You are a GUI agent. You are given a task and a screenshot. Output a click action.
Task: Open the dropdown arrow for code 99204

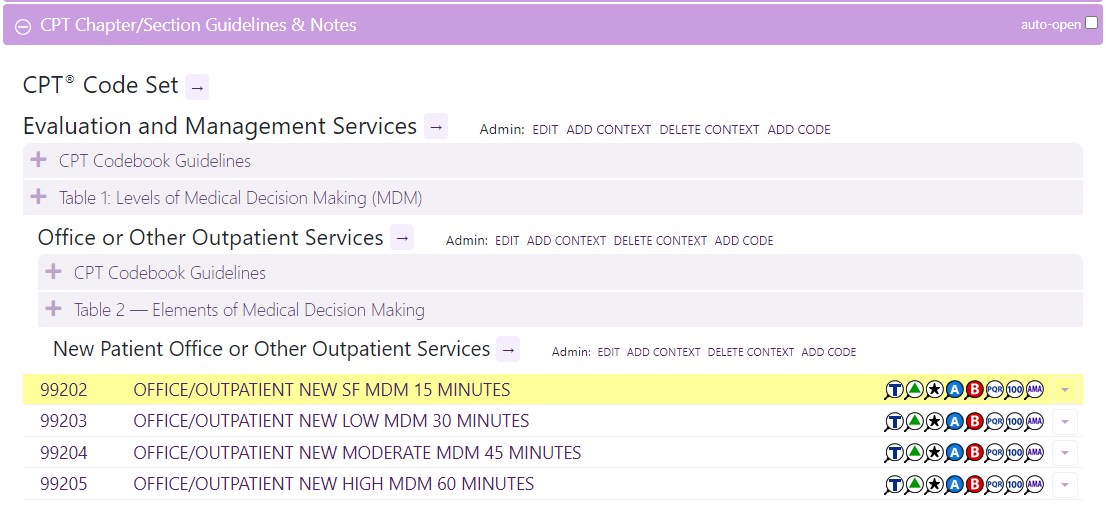point(1064,453)
